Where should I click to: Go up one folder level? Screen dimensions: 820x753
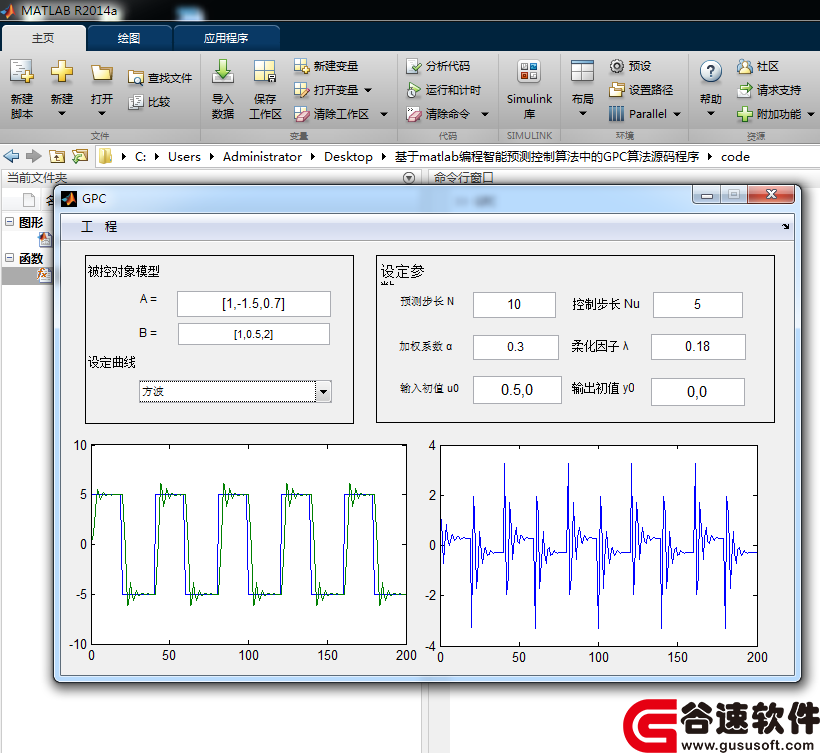pyautogui.click(x=57, y=156)
